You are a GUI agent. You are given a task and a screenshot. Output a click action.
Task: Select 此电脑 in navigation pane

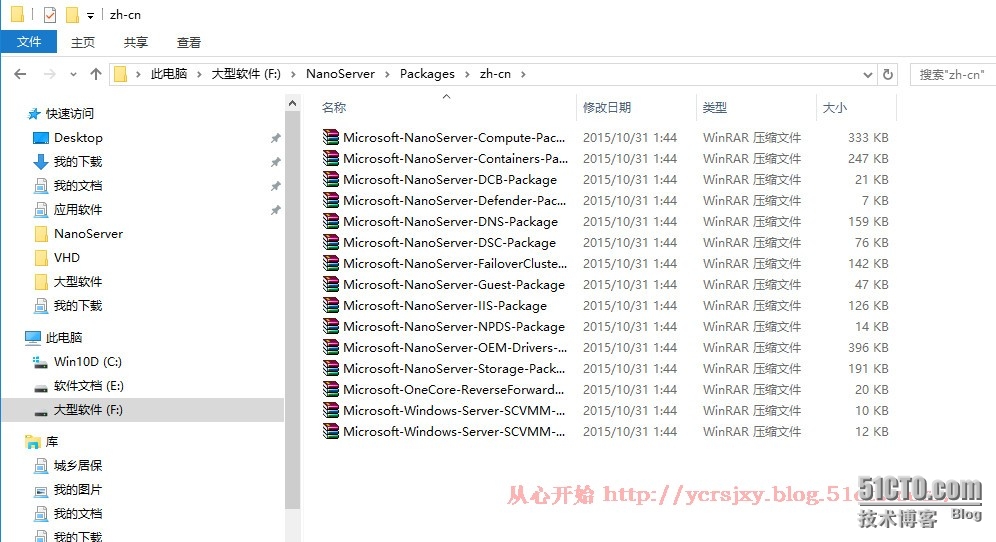64,337
